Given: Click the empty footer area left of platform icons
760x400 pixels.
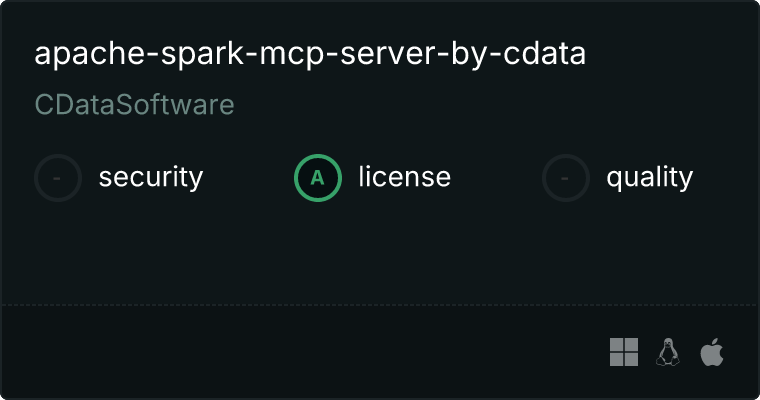Looking at the screenshot, I should (x=300, y=352).
